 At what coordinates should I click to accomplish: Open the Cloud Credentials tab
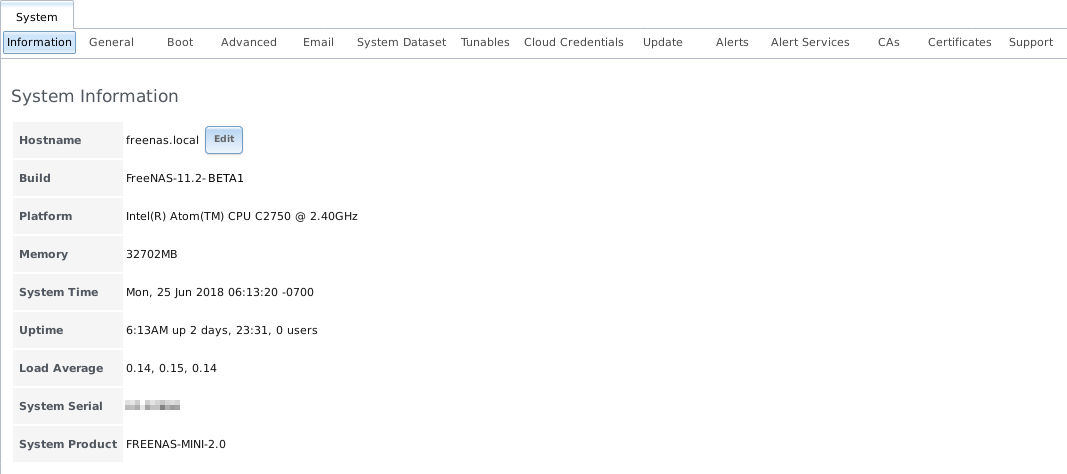pyautogui.click(x=573, y=42)
